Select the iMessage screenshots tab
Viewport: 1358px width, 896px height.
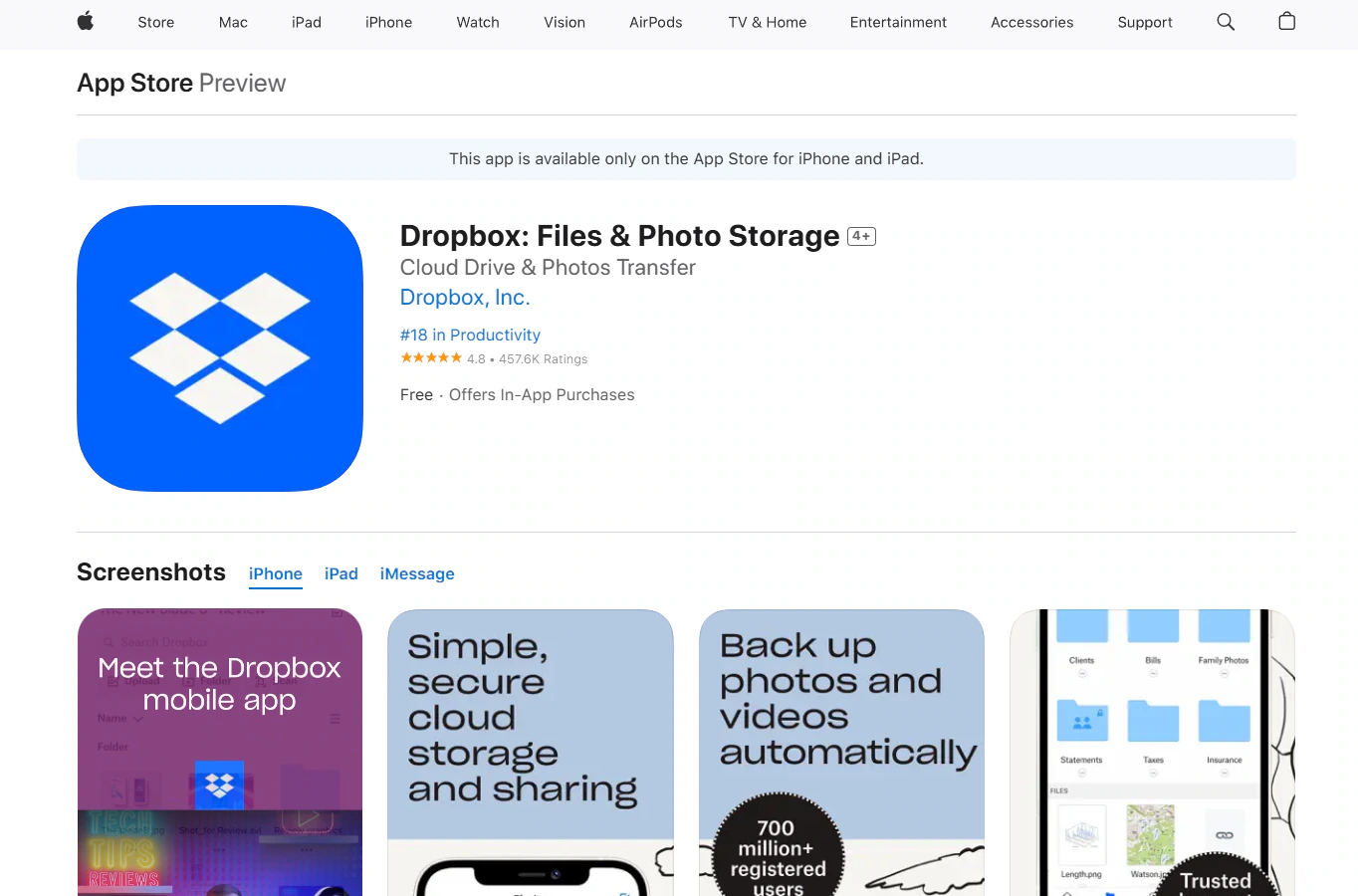coord(417,574)
